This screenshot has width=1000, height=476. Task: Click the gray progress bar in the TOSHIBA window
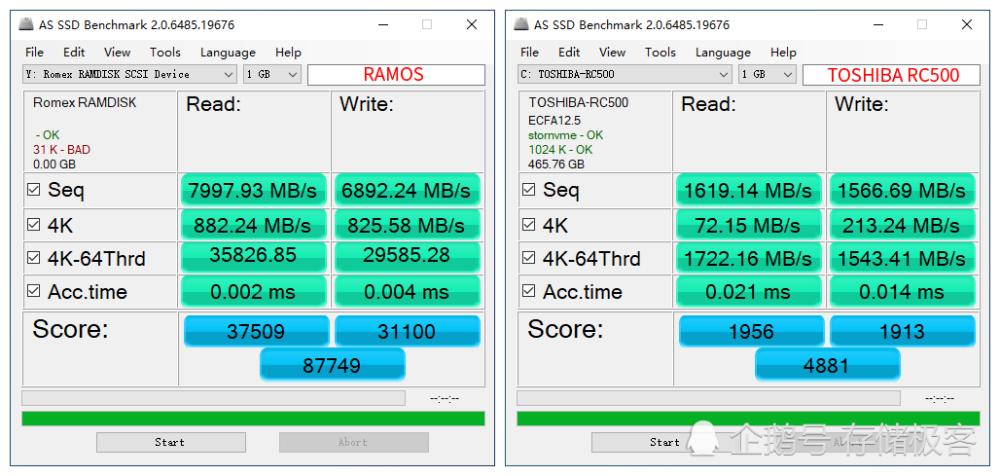coord(708,398)
